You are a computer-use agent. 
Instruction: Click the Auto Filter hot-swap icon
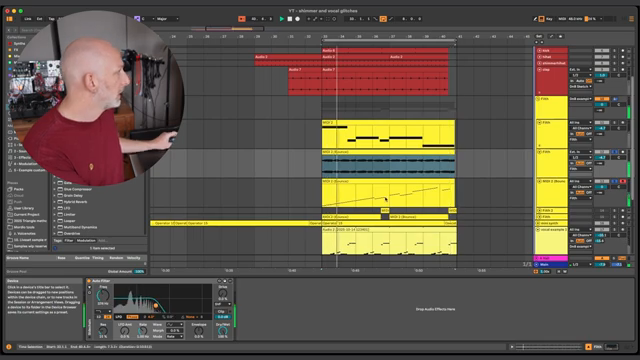[x=220, y=281]
